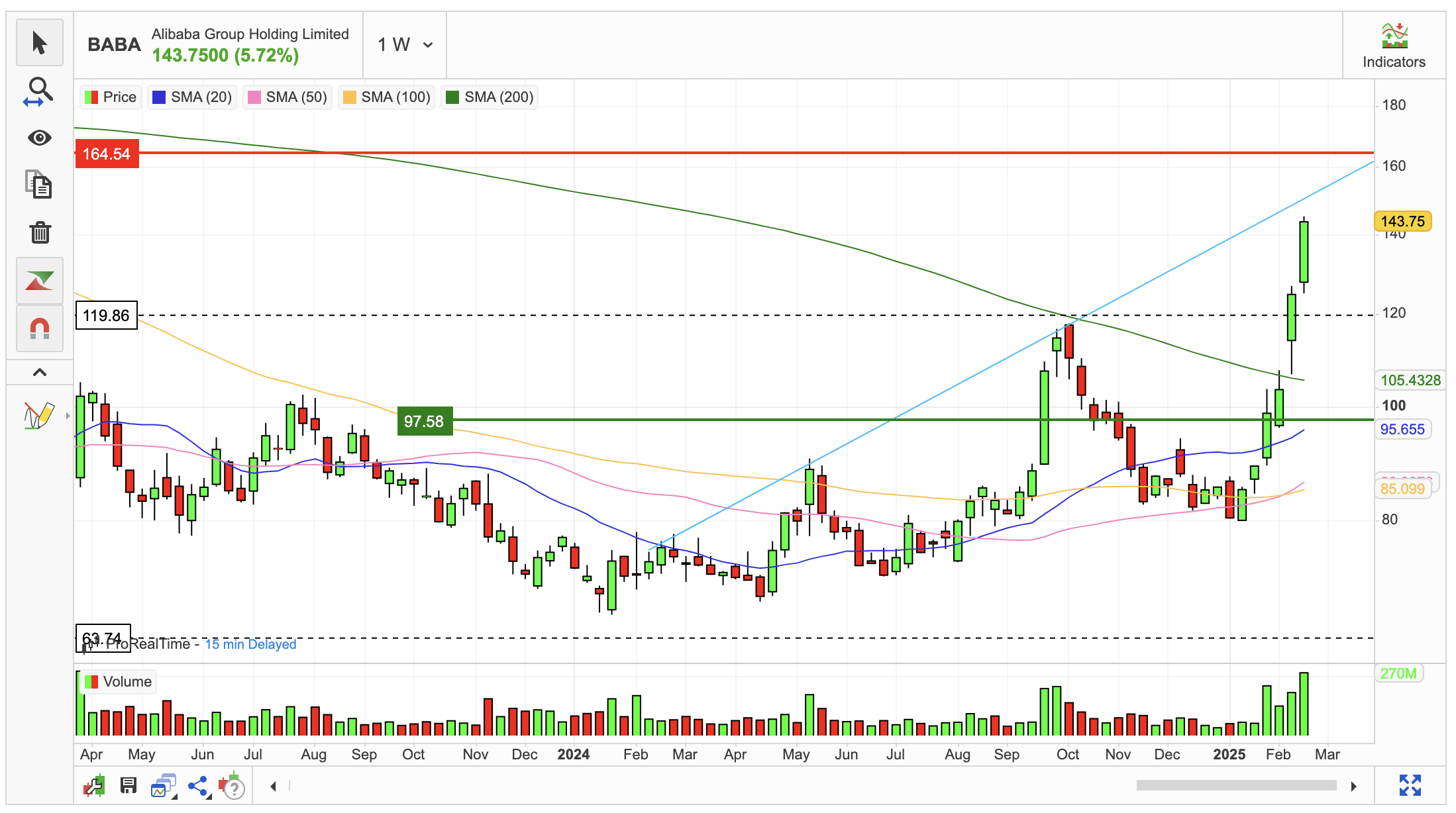The height and width of the screenshot is (813, 1456).
Task: Click the 95.655 SMA value tag
Action: (x=1402, y=429)
